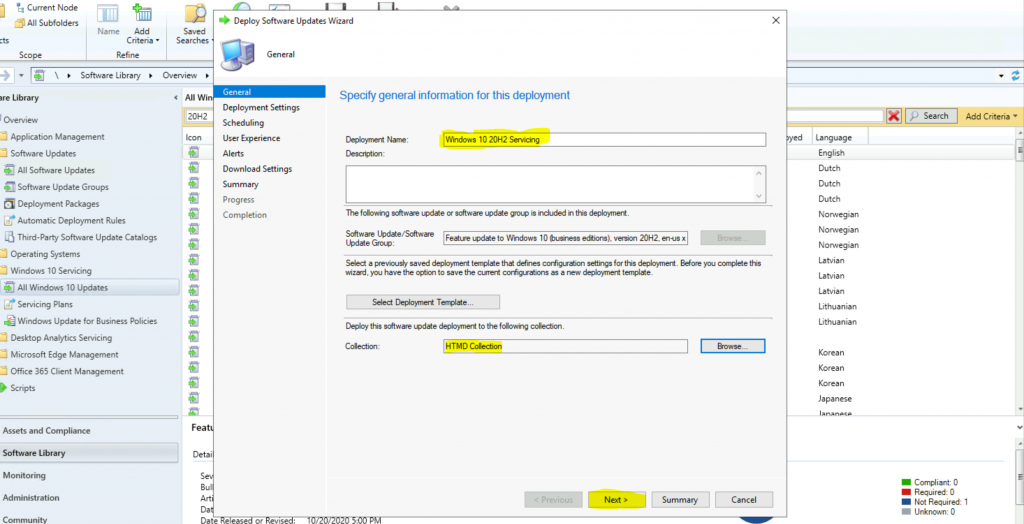Open the address bar history dropdown arrow
The height and width of the screenshot is (524, 1024).
[1002, 76]
